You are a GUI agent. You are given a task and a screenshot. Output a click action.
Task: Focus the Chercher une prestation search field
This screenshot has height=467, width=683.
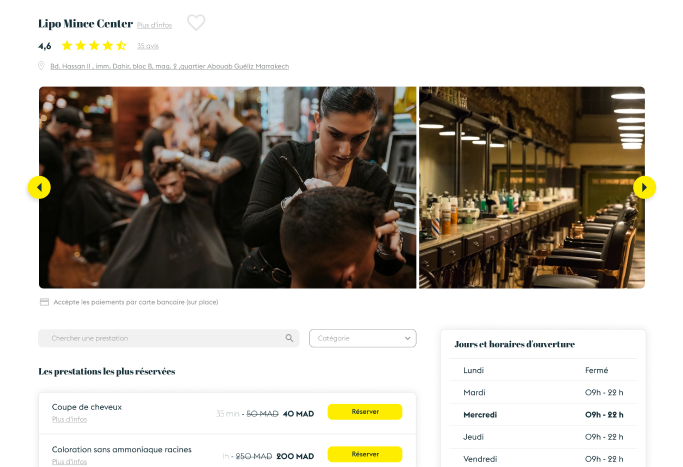pos(169,338)
